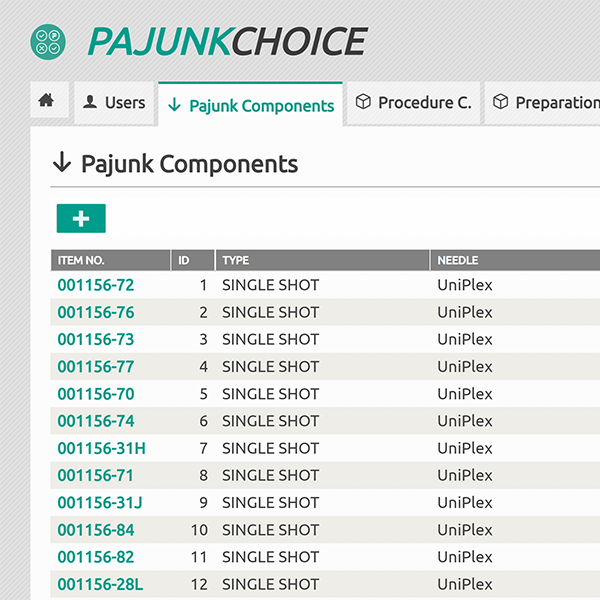Open item 001156-31J link
The image size is (600, 600).
tap(100, 502)
